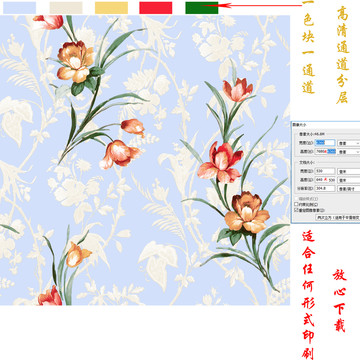Open the resolution unit dropdown

tap(349, 189)
